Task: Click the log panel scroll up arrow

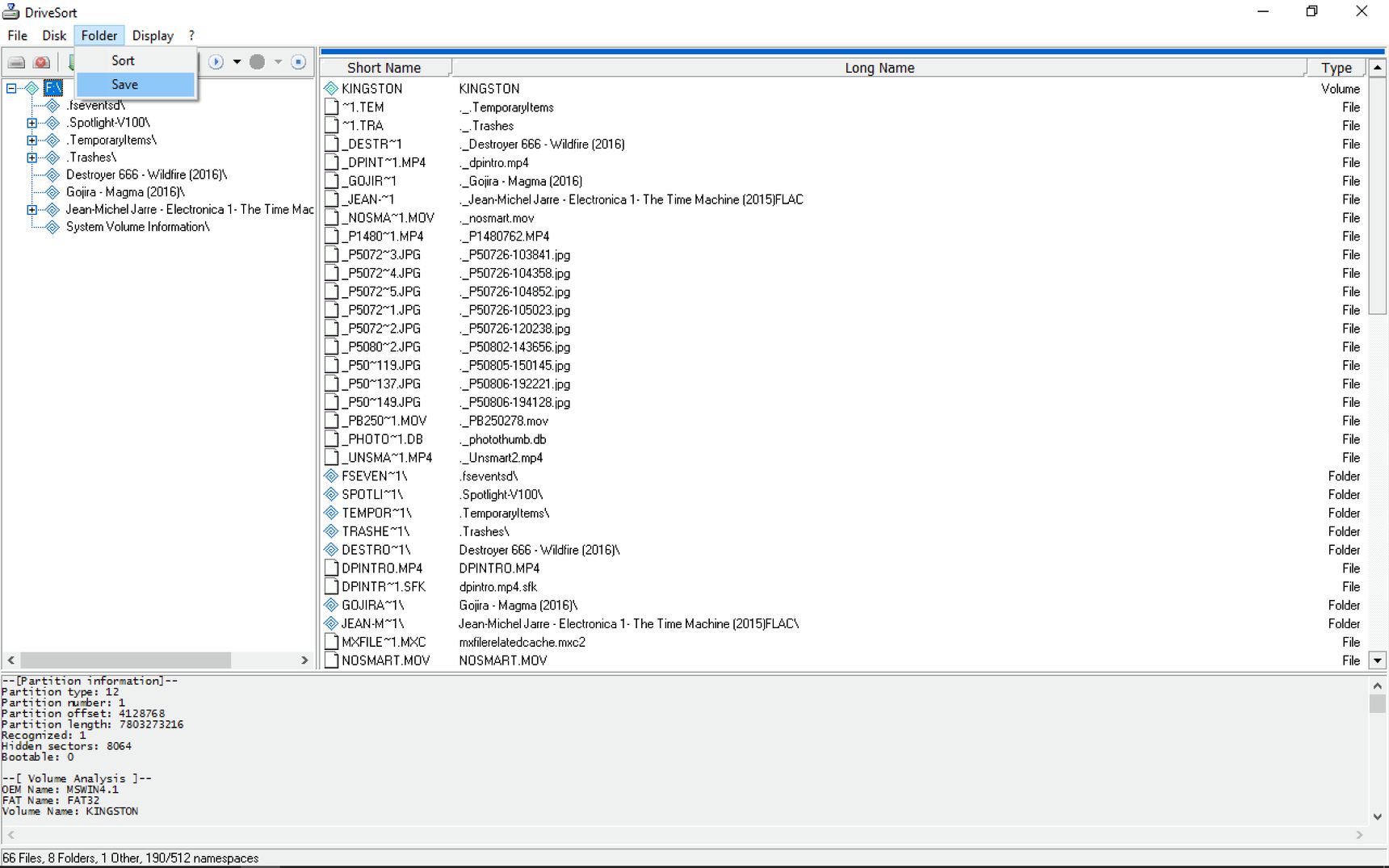Action: coord(1377,686)
